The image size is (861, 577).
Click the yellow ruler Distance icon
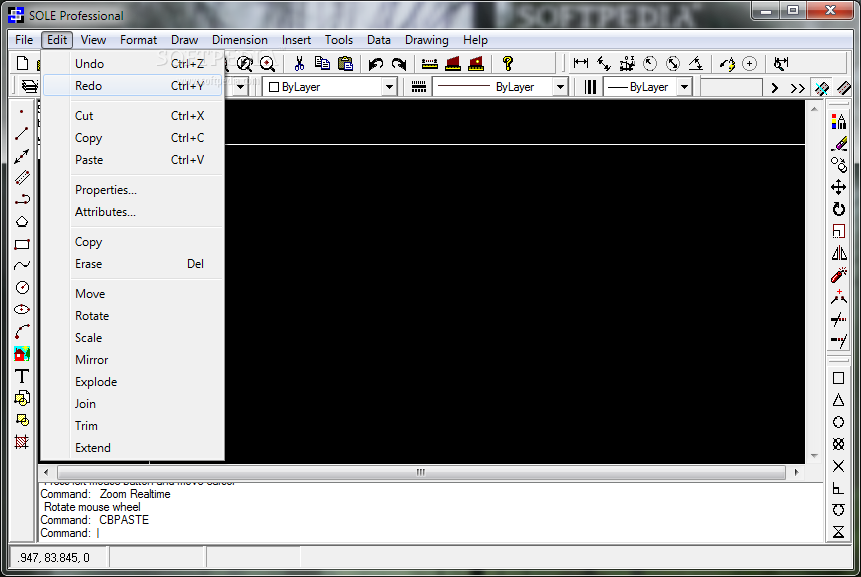430,64
